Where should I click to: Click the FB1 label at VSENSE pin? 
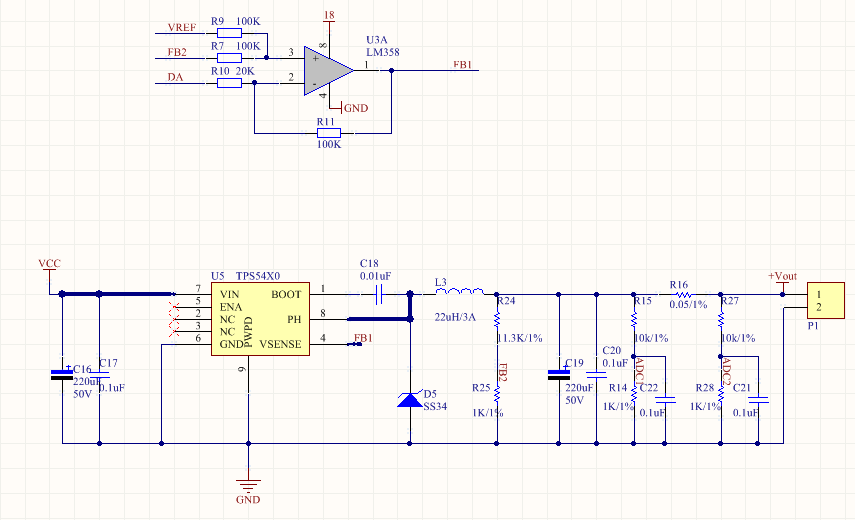tap(363, 338)
